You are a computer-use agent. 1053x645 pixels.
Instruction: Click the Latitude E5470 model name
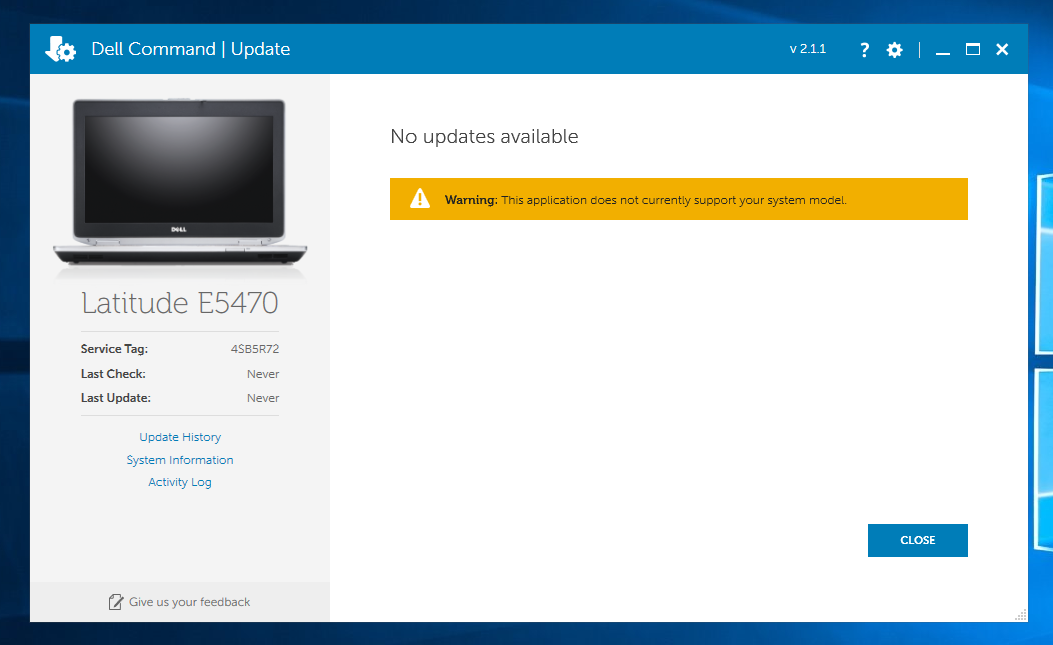pos(180,303)
